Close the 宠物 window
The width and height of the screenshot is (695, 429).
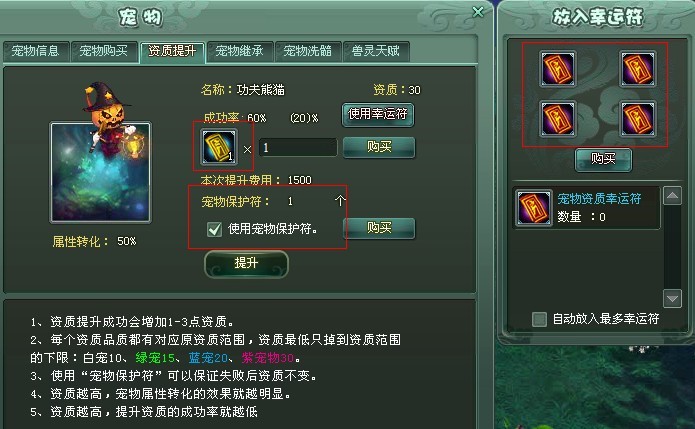478,12
